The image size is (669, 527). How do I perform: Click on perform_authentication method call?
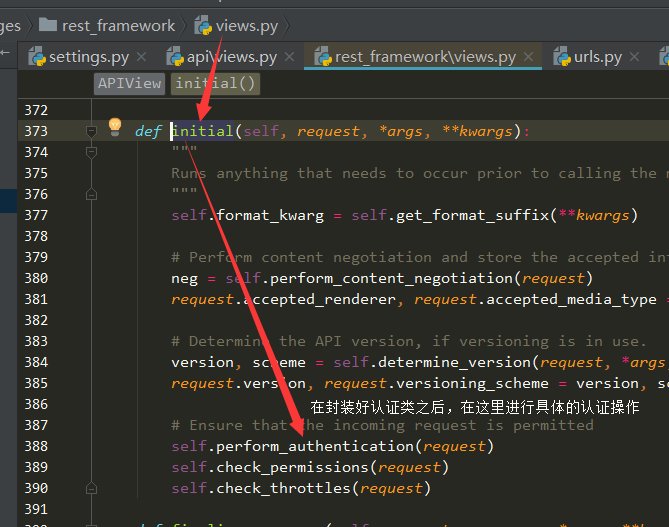click(315, 447)
